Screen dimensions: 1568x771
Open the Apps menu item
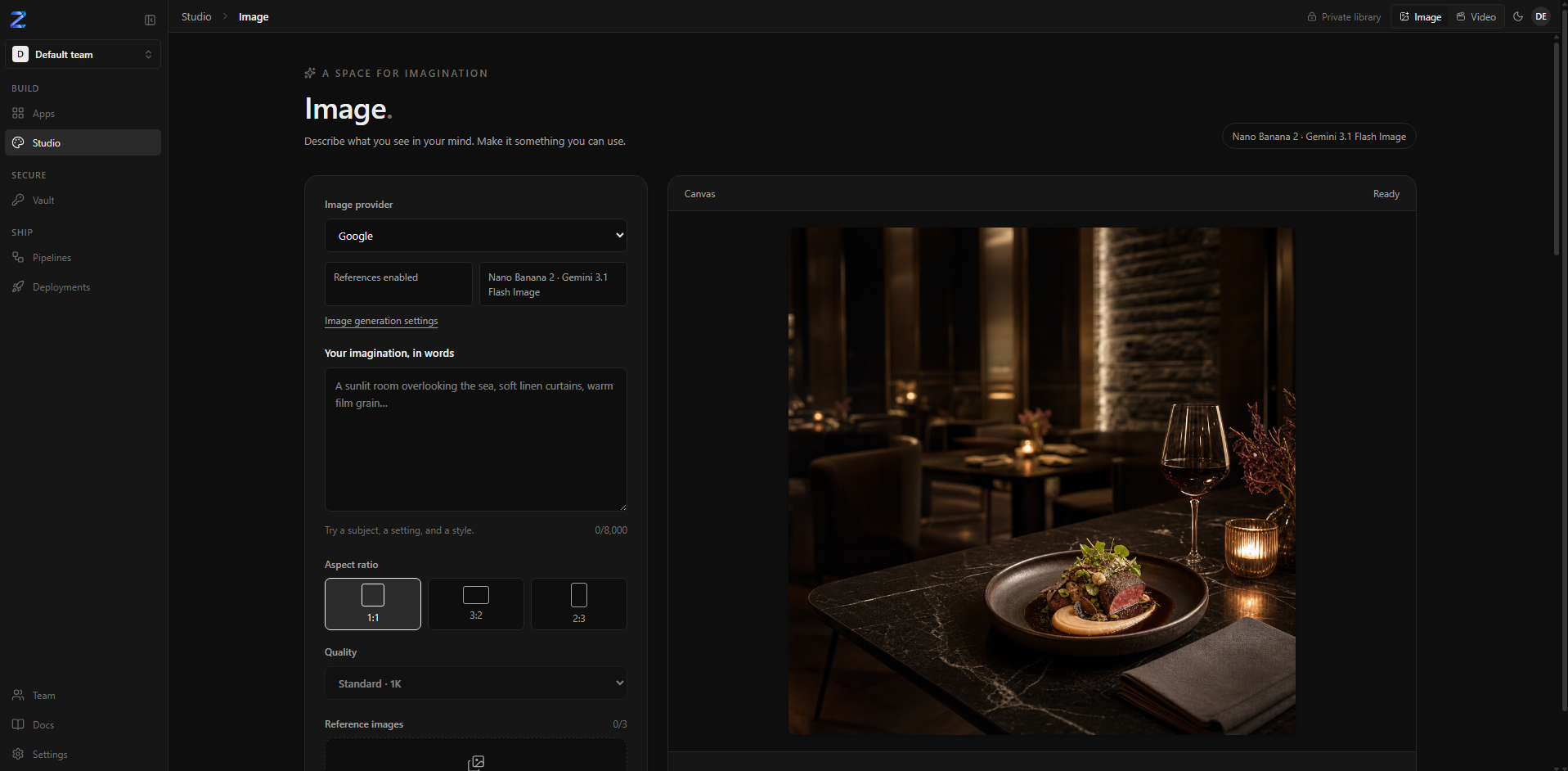[x=83, y=113]
